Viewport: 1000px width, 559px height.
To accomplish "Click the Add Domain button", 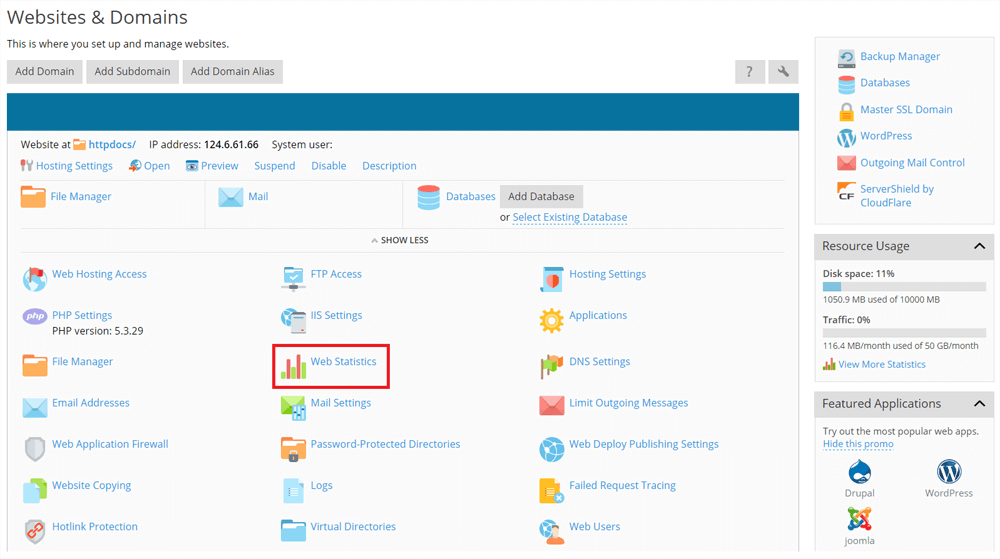I will [45, 71].
